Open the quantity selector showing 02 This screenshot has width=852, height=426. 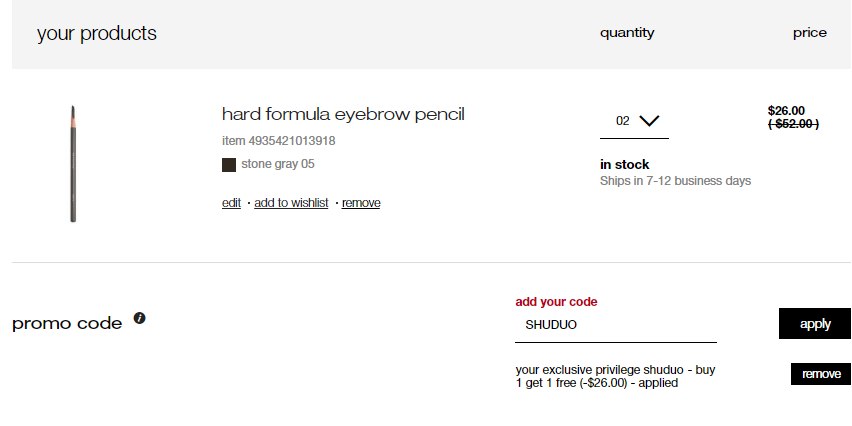(x=634, y=122)
